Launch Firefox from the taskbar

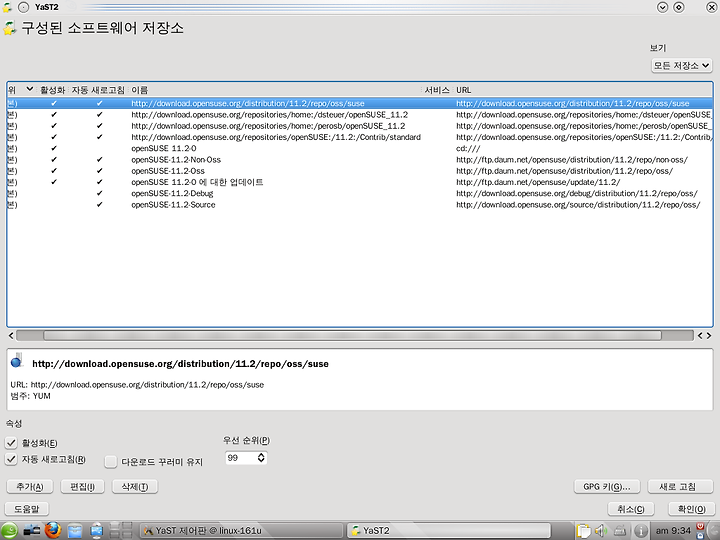coord(53,530)
